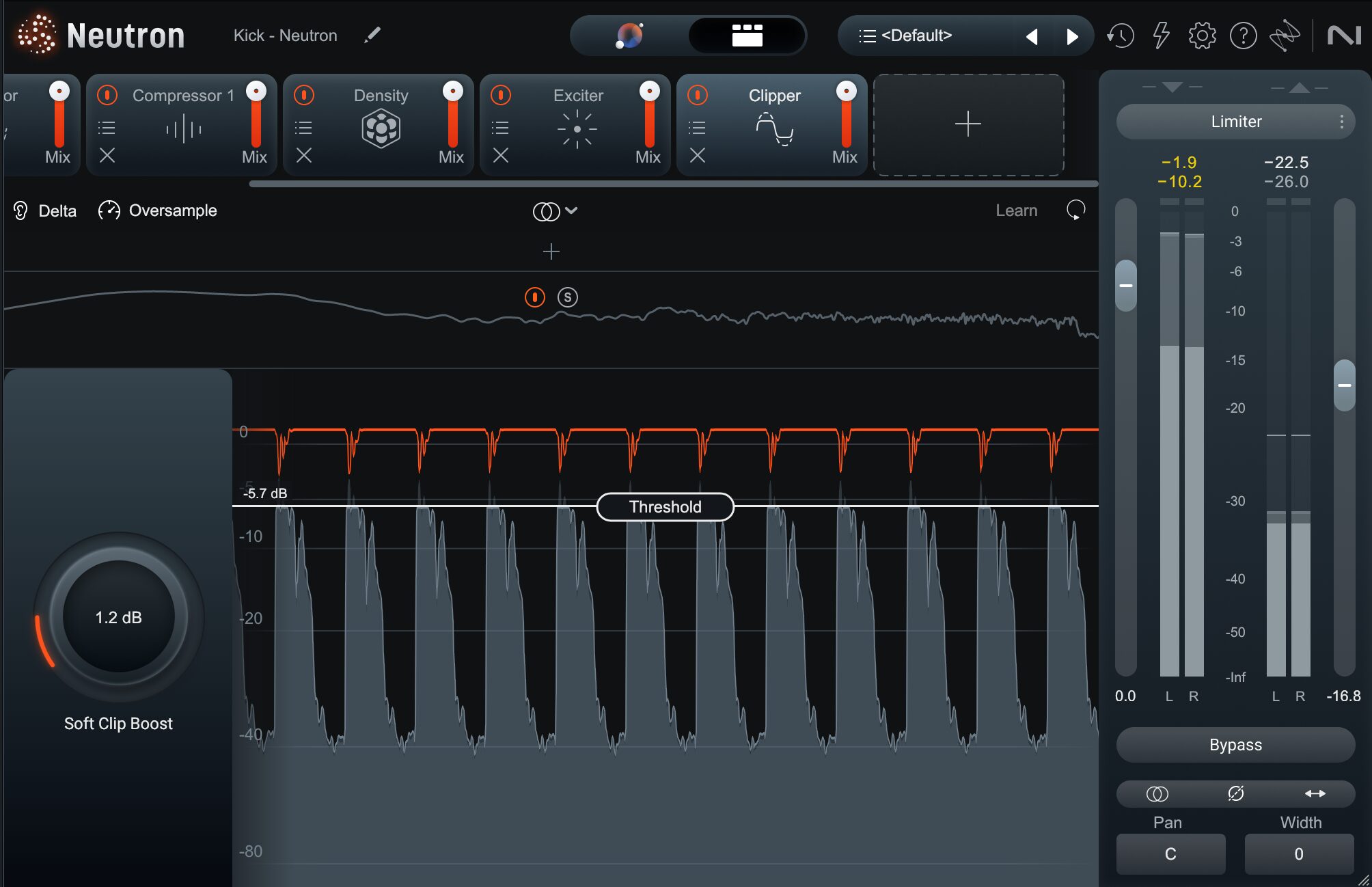This screenshot has width=1372, height=887.
Task: Toggle Density module power button
Action: [x=304, y=95]
